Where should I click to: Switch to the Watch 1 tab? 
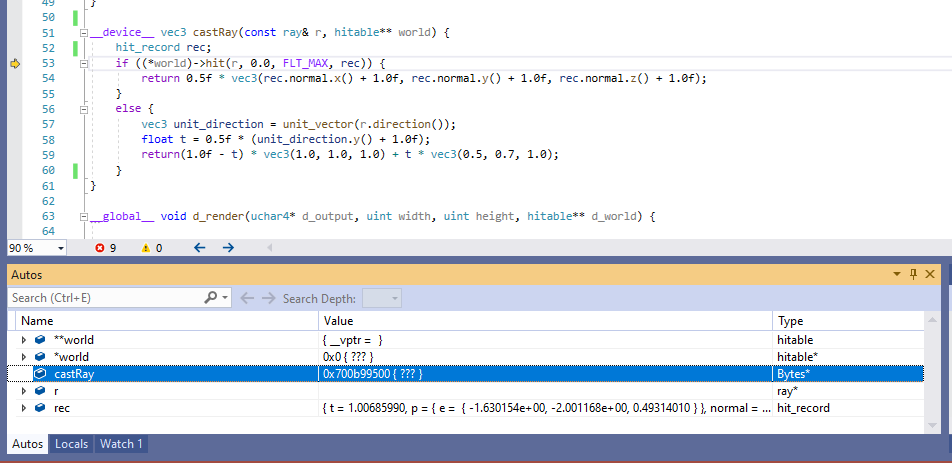click(x=121, y=444)
